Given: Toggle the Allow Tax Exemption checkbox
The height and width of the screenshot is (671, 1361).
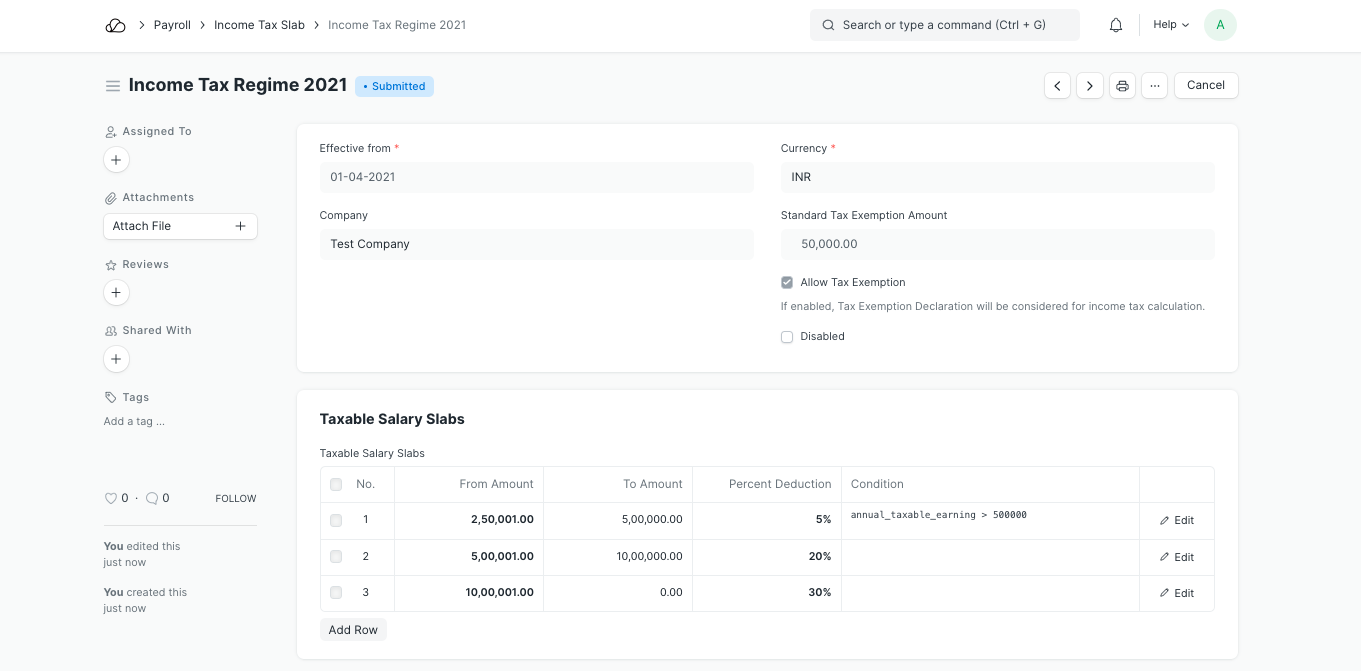Looking at the screenshot, I should (787, 283).
